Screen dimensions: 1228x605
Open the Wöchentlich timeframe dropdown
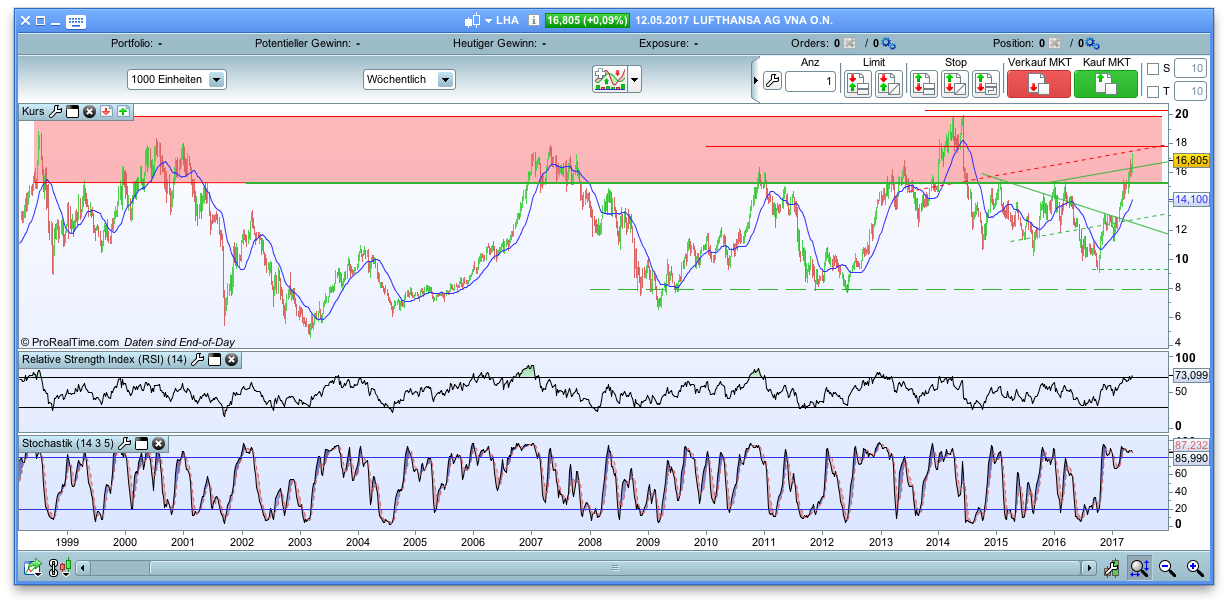click(x=409, y=80)
